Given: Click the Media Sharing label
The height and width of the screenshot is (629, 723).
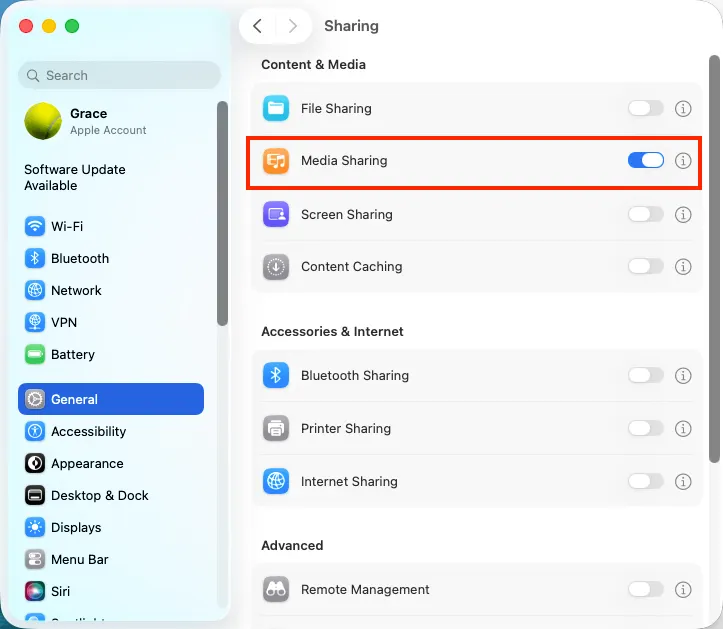Looking at the screenshot, I should pos(344,160).
